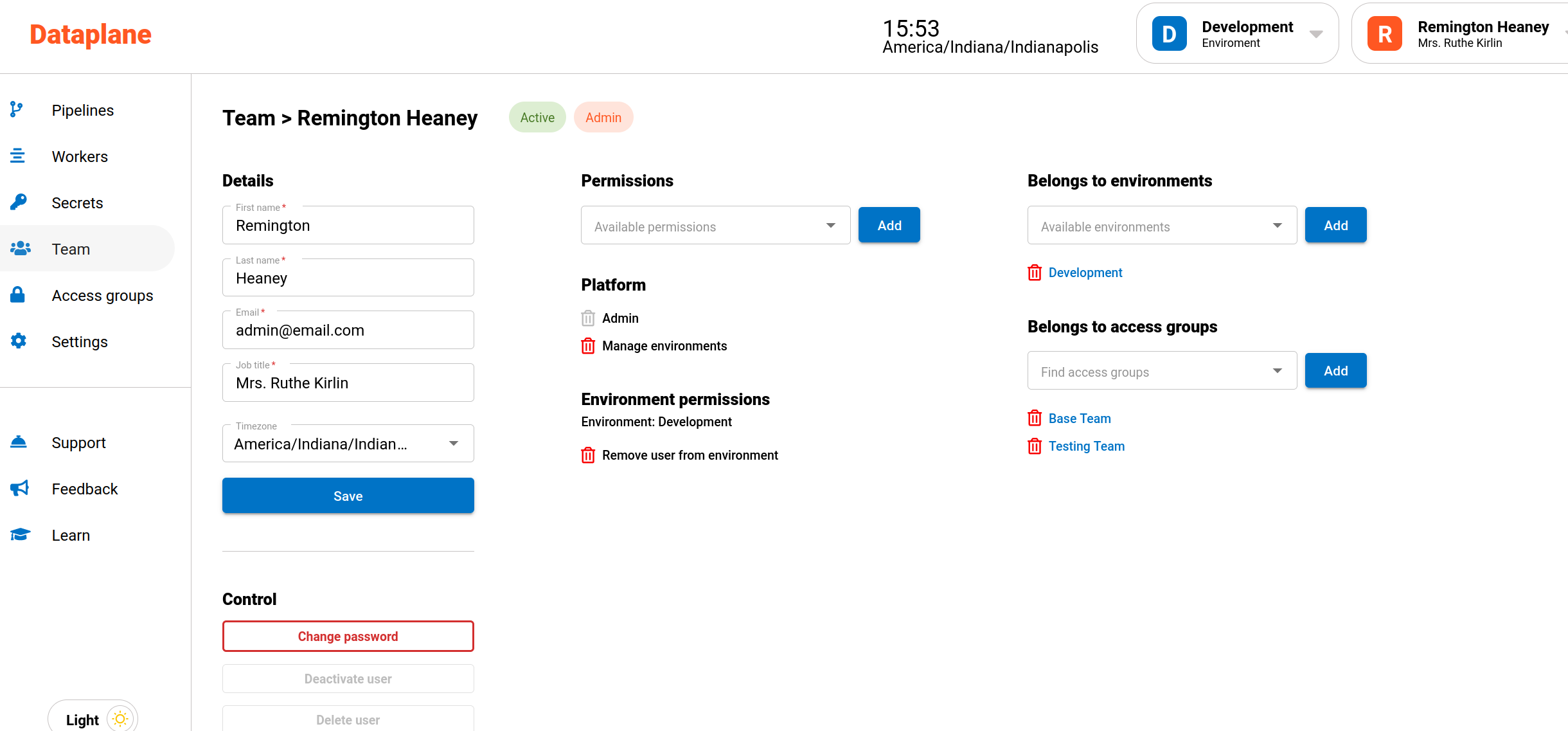Click the Job title input field
This screenshot has height=731, width=1568.
348,383
